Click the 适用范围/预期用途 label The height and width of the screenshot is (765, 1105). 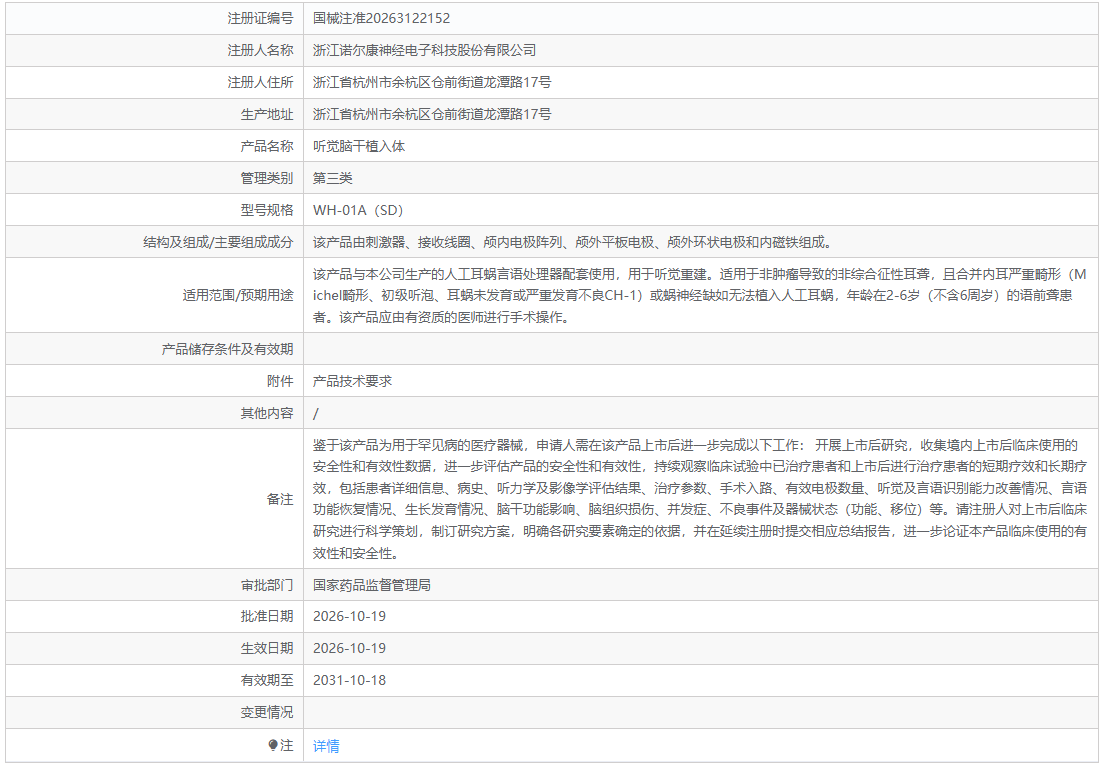tap(238, 295)
